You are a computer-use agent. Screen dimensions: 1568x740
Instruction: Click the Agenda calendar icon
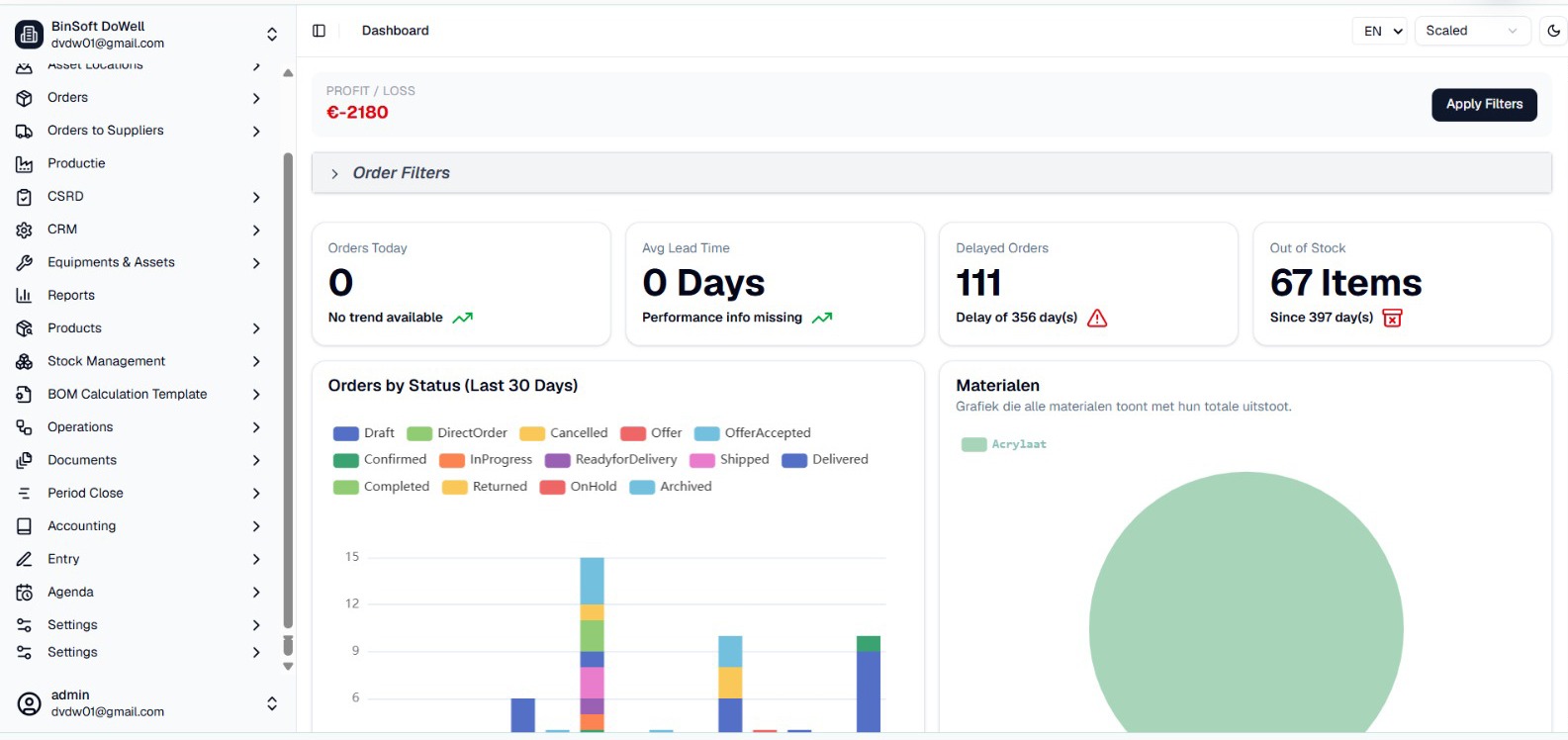[x=25, y=592]
